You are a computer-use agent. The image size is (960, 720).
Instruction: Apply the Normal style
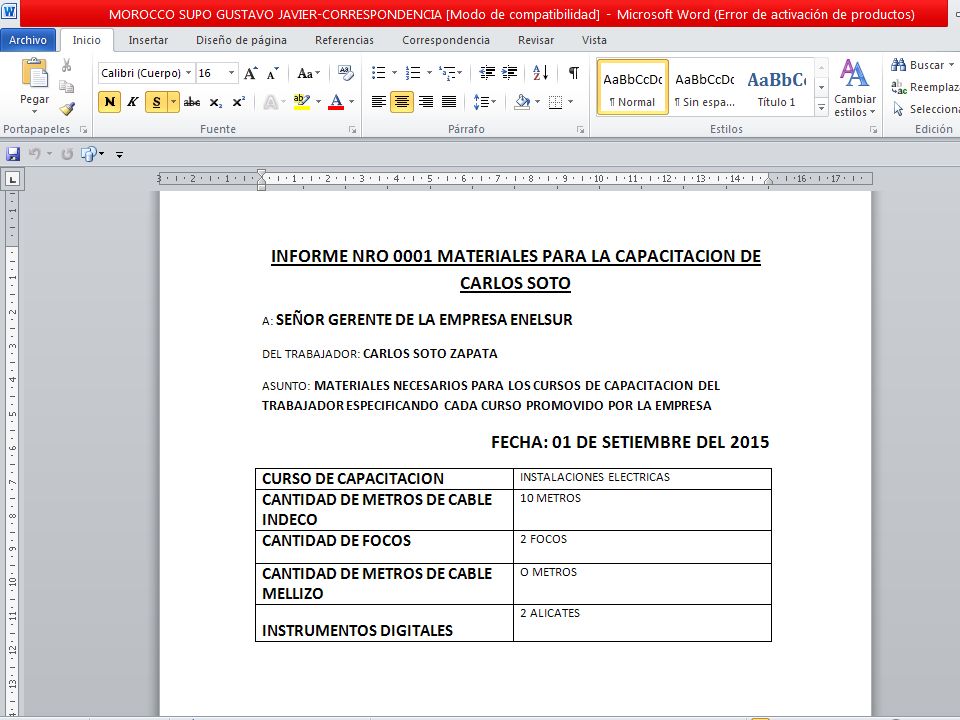pos(632,88)
